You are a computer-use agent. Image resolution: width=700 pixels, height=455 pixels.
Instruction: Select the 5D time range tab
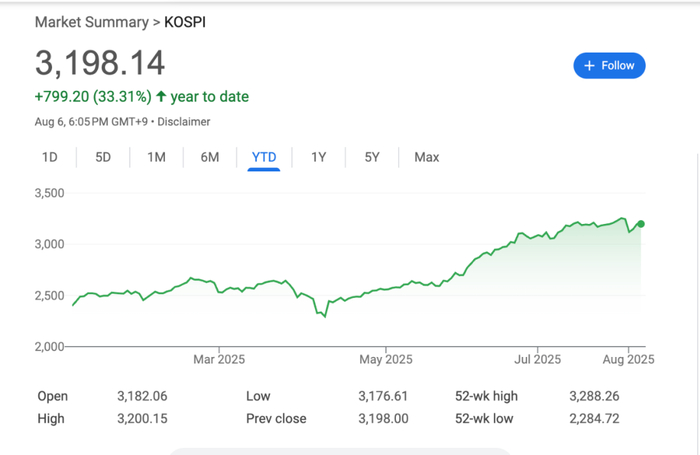pyautogui.click(x=103, y=157)
